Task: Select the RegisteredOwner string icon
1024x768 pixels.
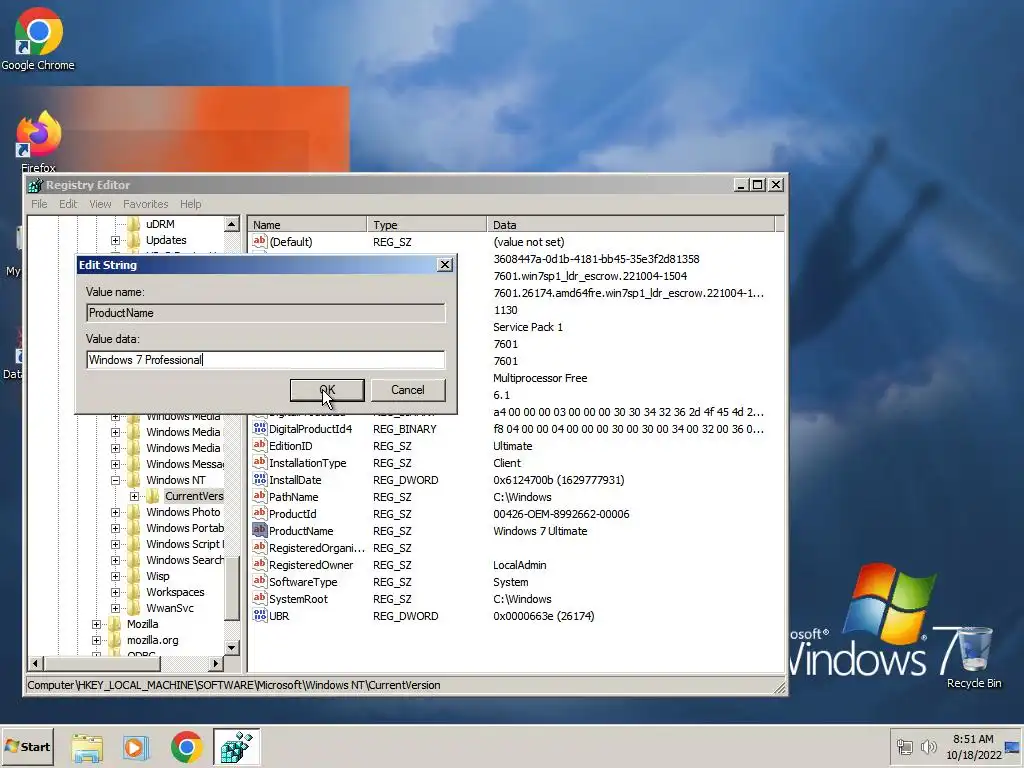Action: [x=259, y=564]
